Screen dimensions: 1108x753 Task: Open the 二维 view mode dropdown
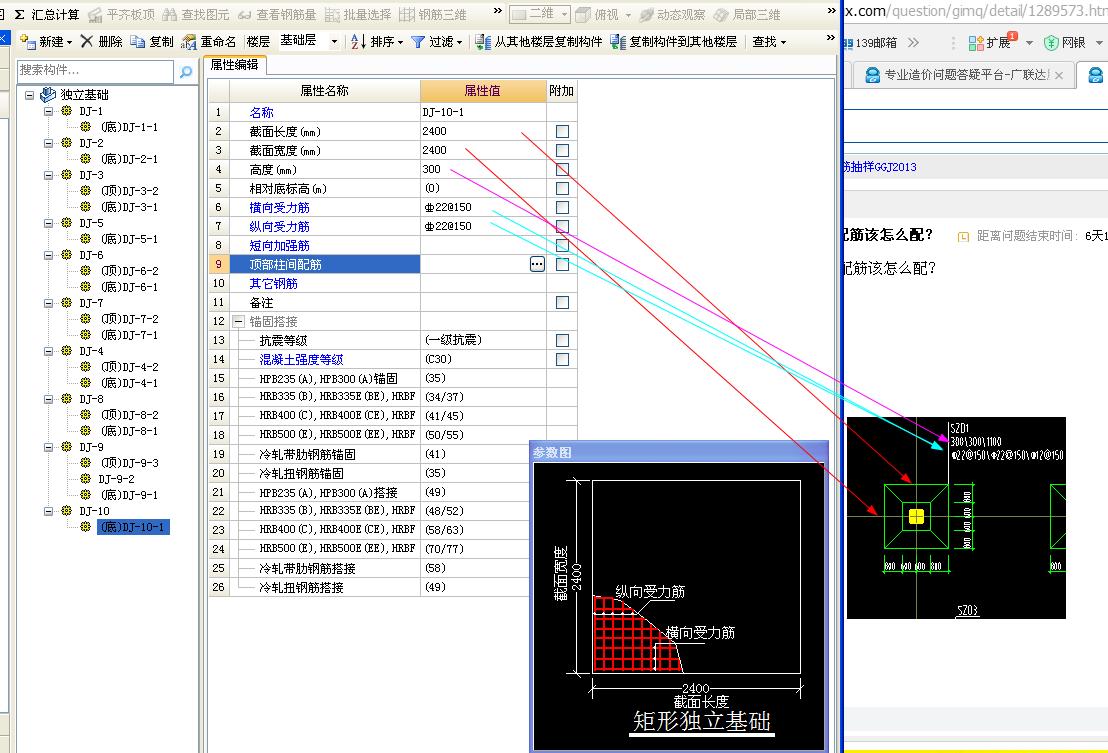coord(565,14)
